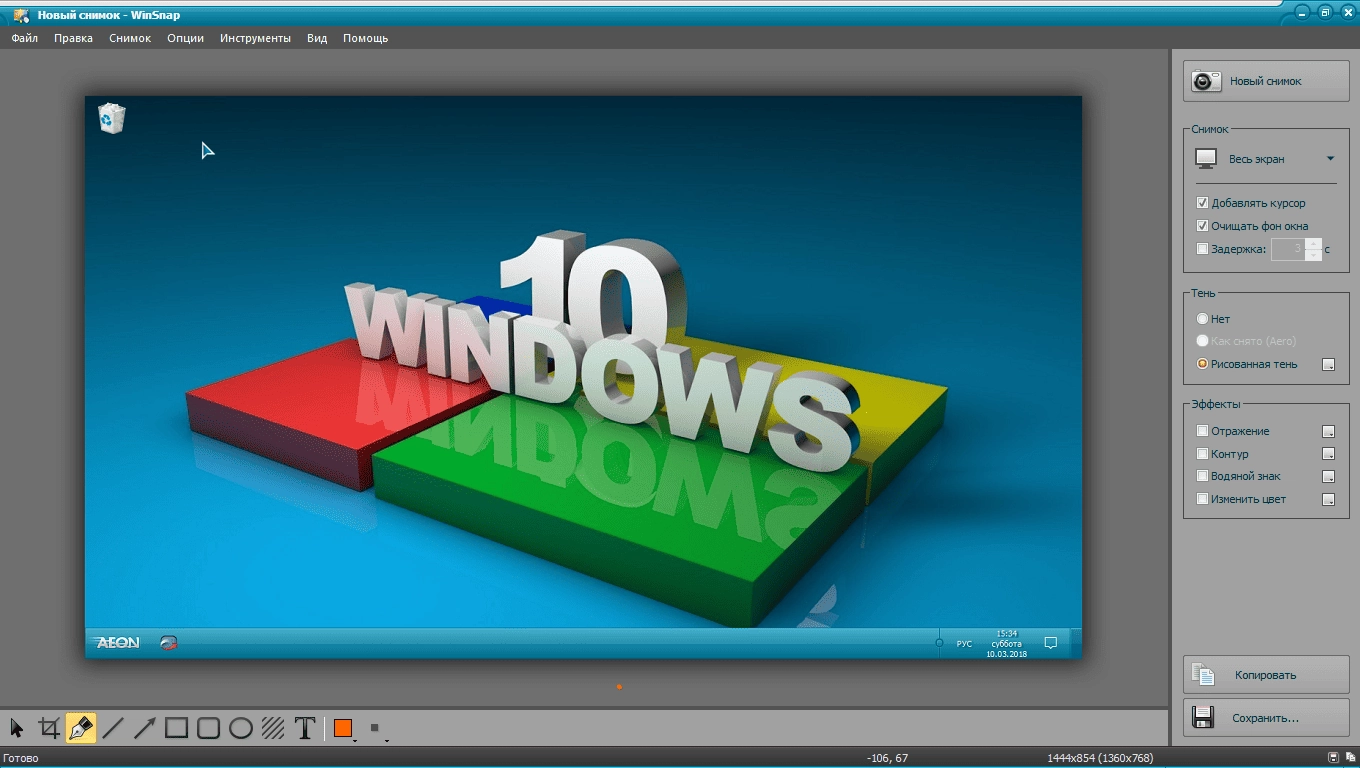
Task: Select the straight Line tool
Action: [x=113, y=728]
